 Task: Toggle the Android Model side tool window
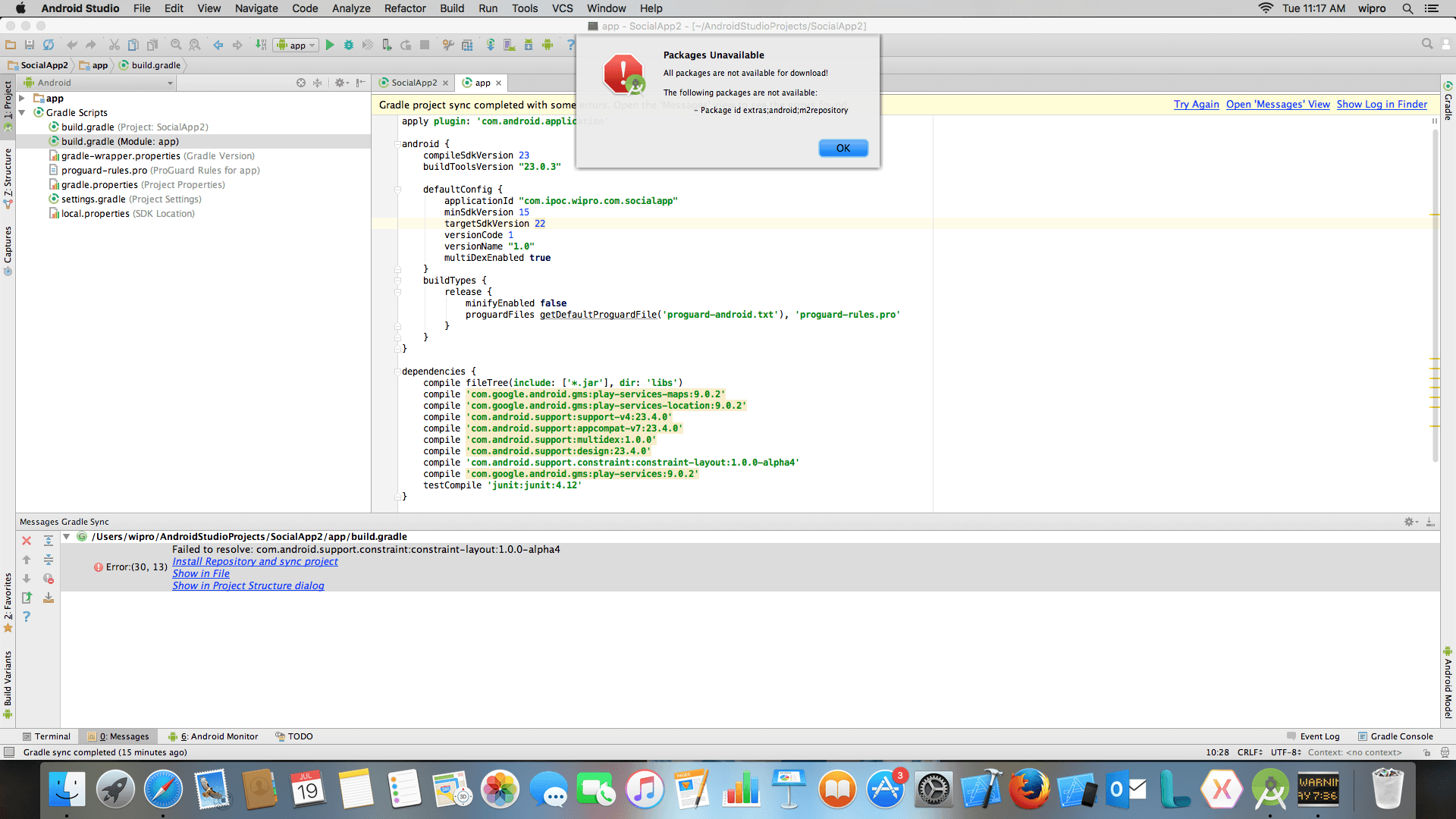tap(1448, 682)
